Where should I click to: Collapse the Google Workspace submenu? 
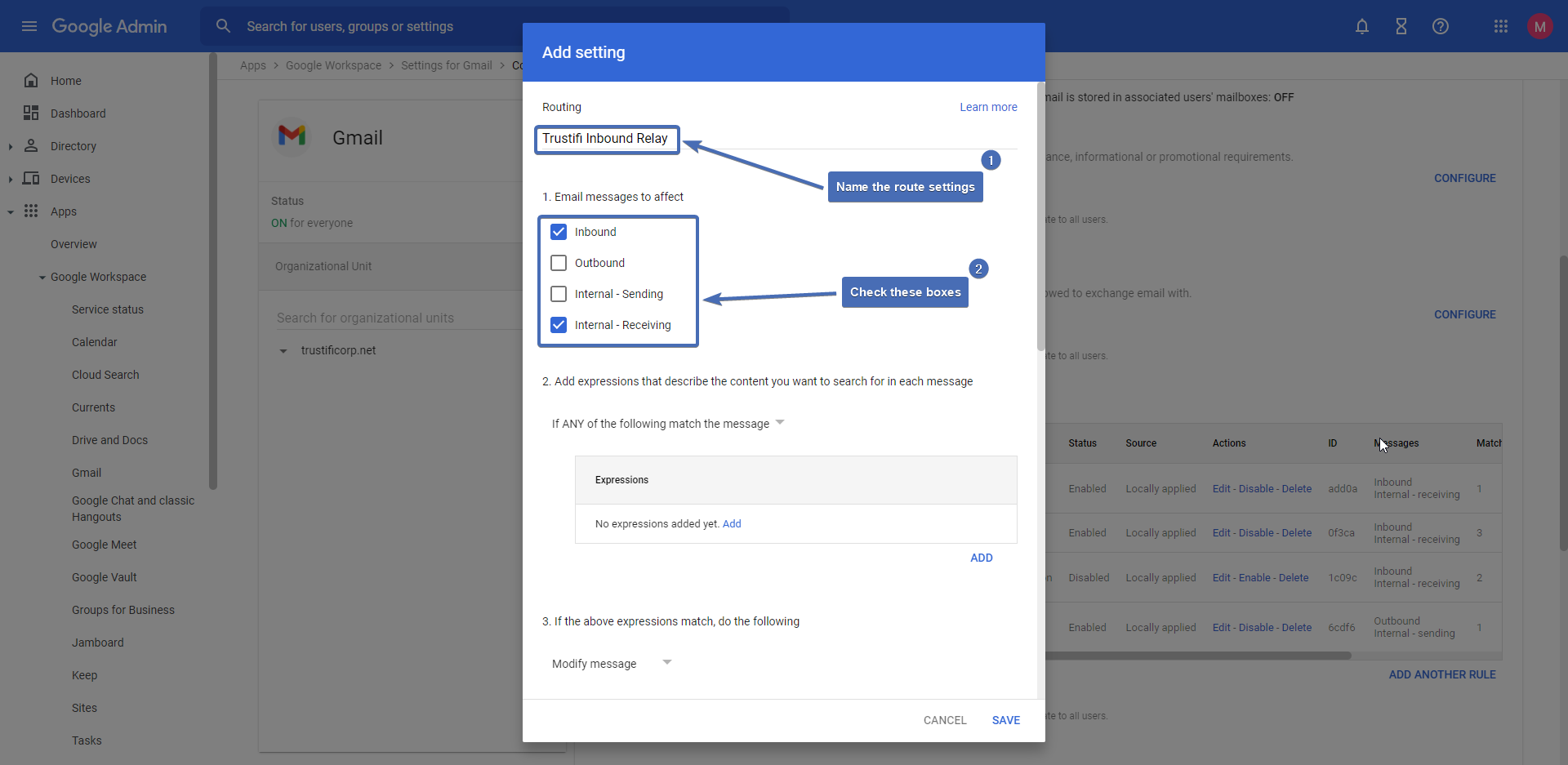click(x=42, y=278)
